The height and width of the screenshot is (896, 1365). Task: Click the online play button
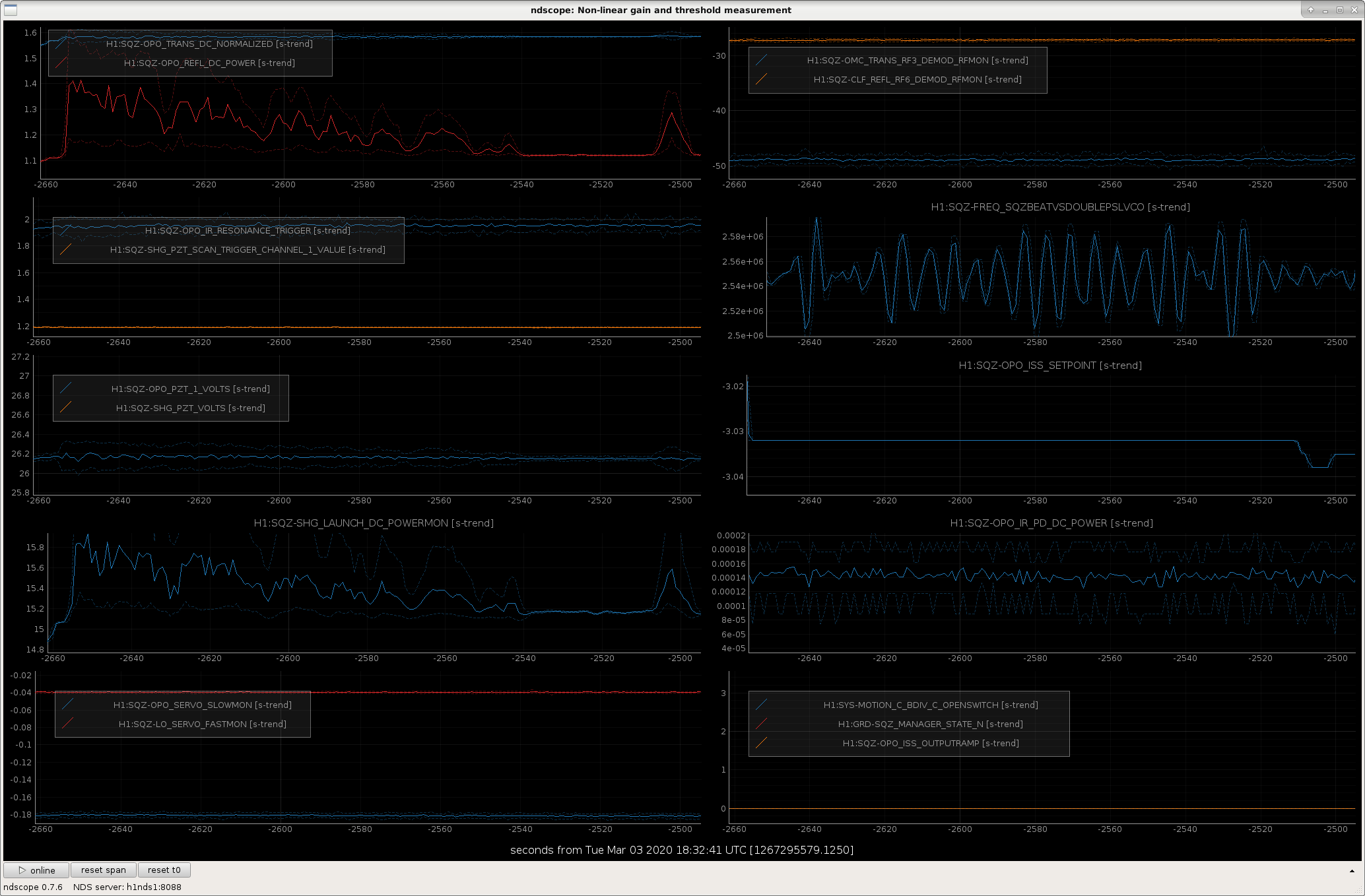(x=36, y=870)
